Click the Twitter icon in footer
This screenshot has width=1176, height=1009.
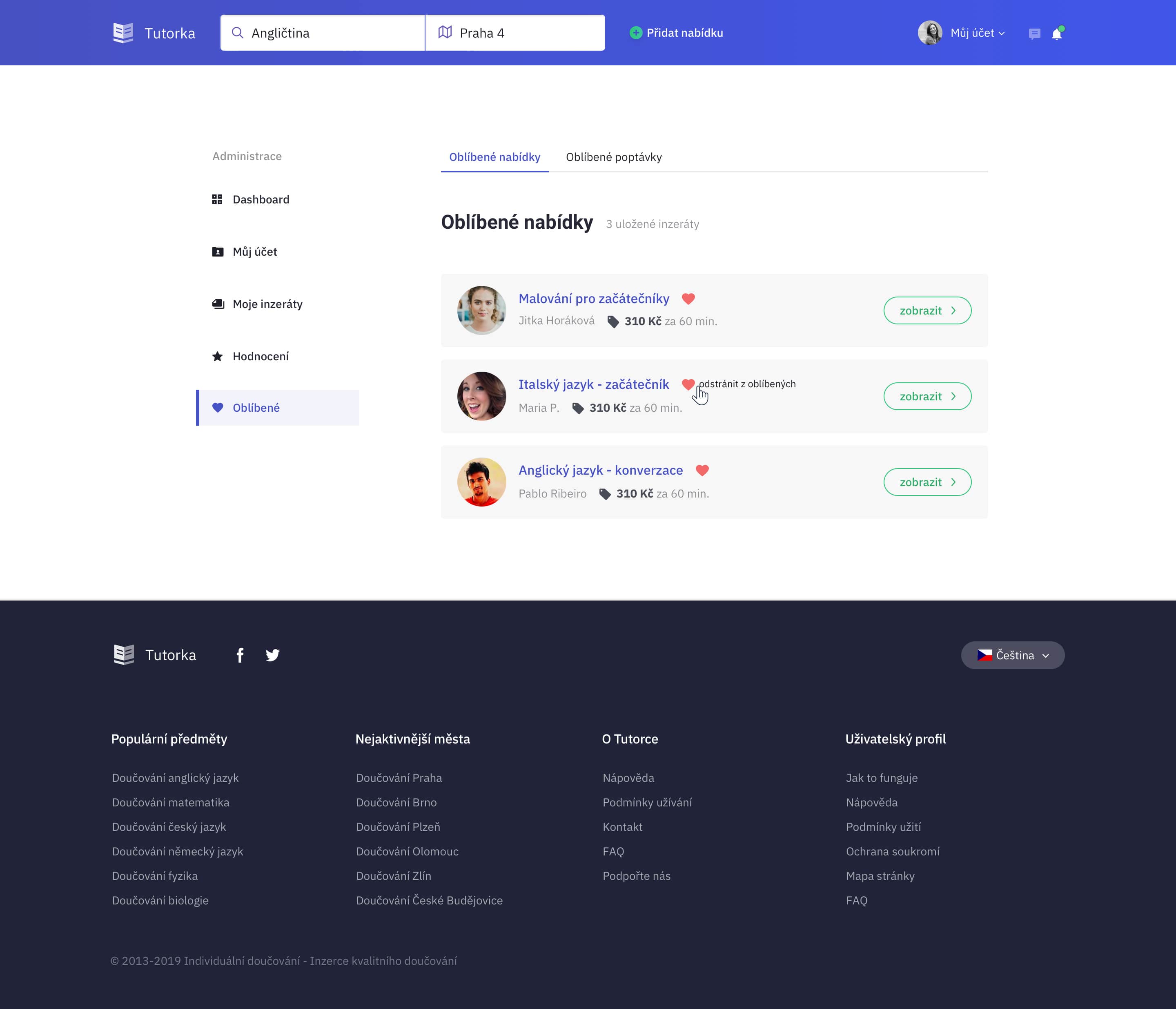pos(272,655)
